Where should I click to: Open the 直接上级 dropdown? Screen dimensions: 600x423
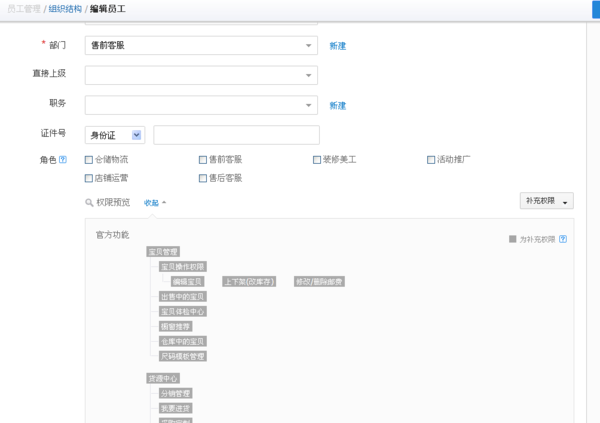pyautogui.click(x=201, y=75)
